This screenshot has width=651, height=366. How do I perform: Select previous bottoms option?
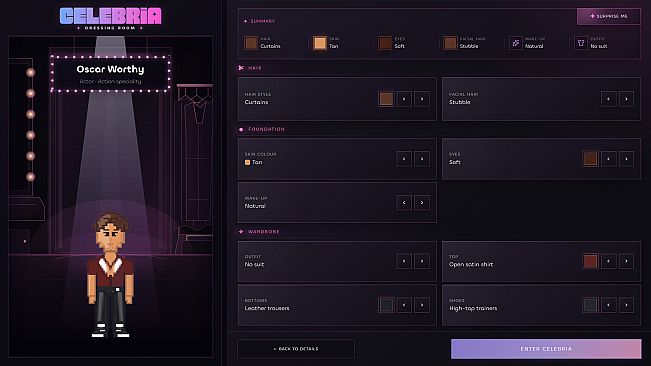404,305
